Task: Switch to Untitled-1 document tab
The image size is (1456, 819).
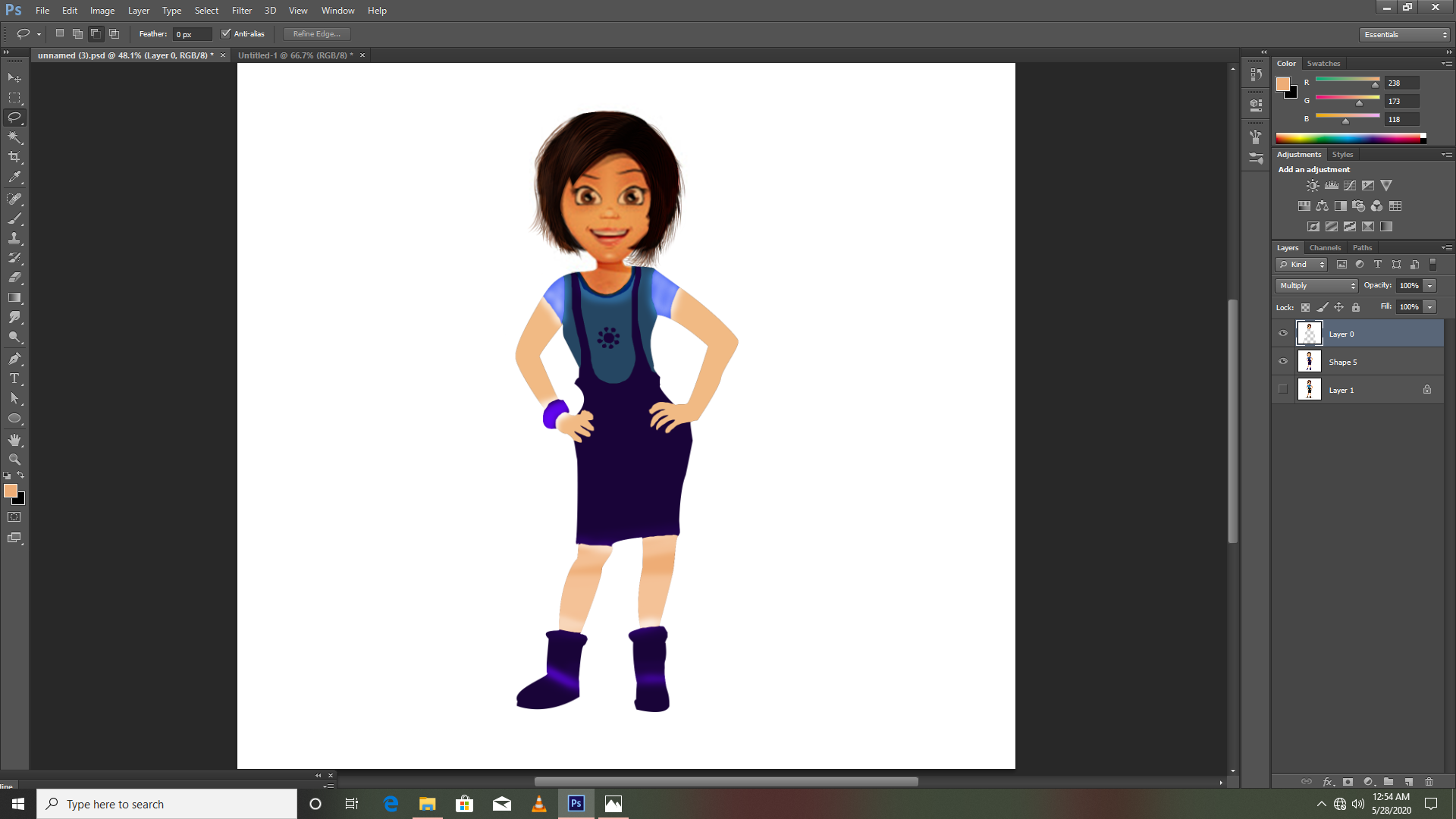Action: coord(296,55)
